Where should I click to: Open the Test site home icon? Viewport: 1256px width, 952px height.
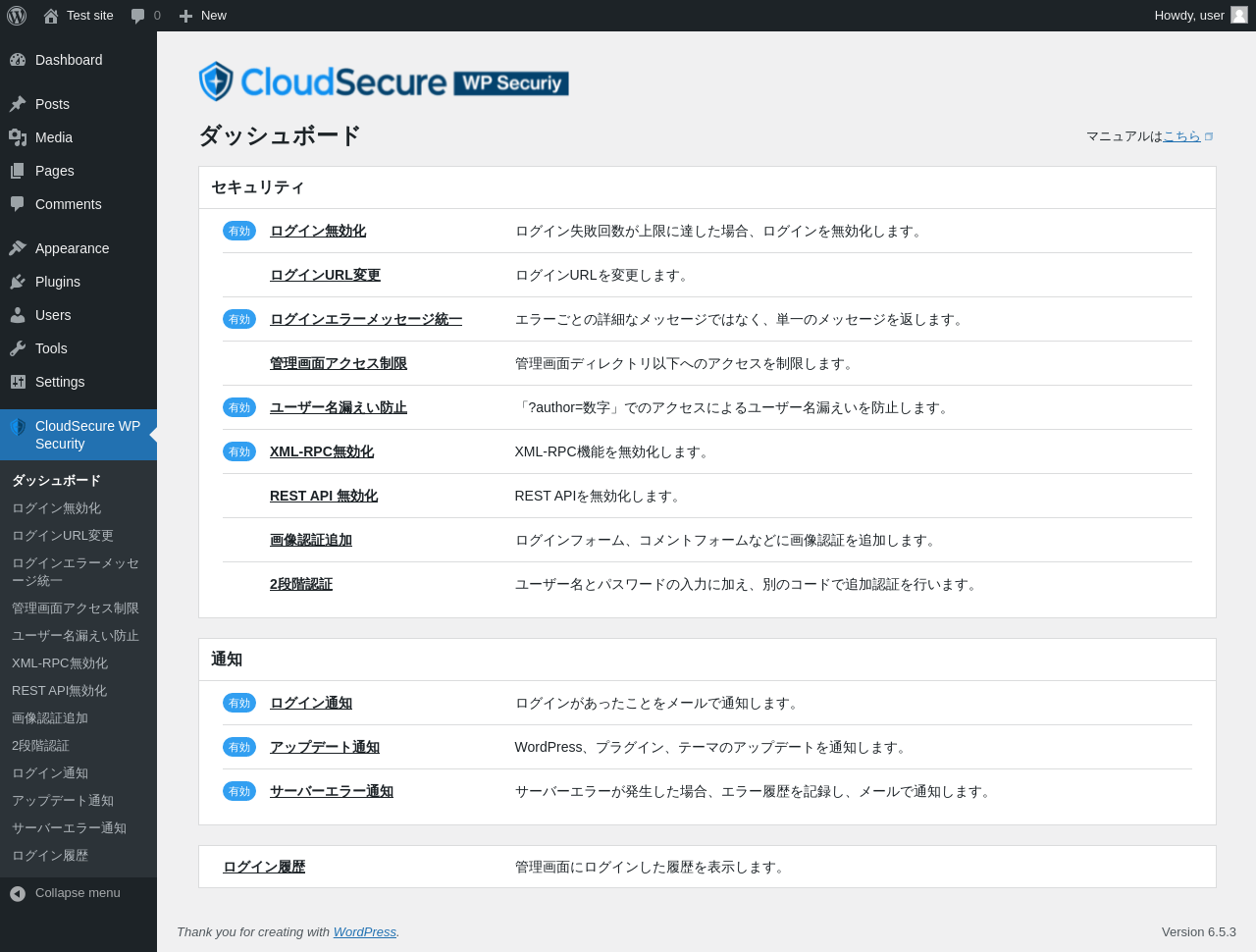click(x=51, y=16)
